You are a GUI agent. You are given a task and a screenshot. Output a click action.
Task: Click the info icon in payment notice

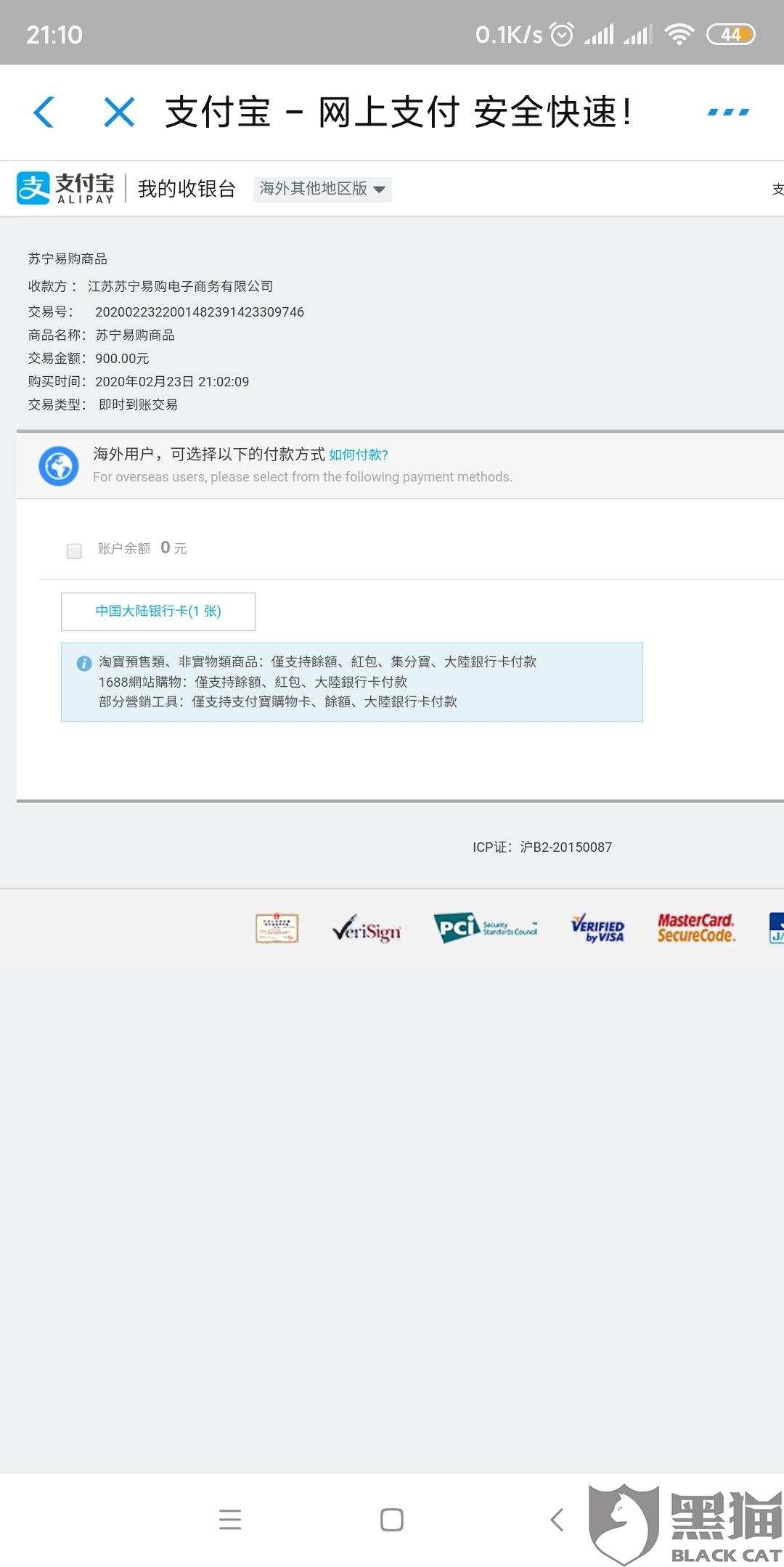click(84, 663)
